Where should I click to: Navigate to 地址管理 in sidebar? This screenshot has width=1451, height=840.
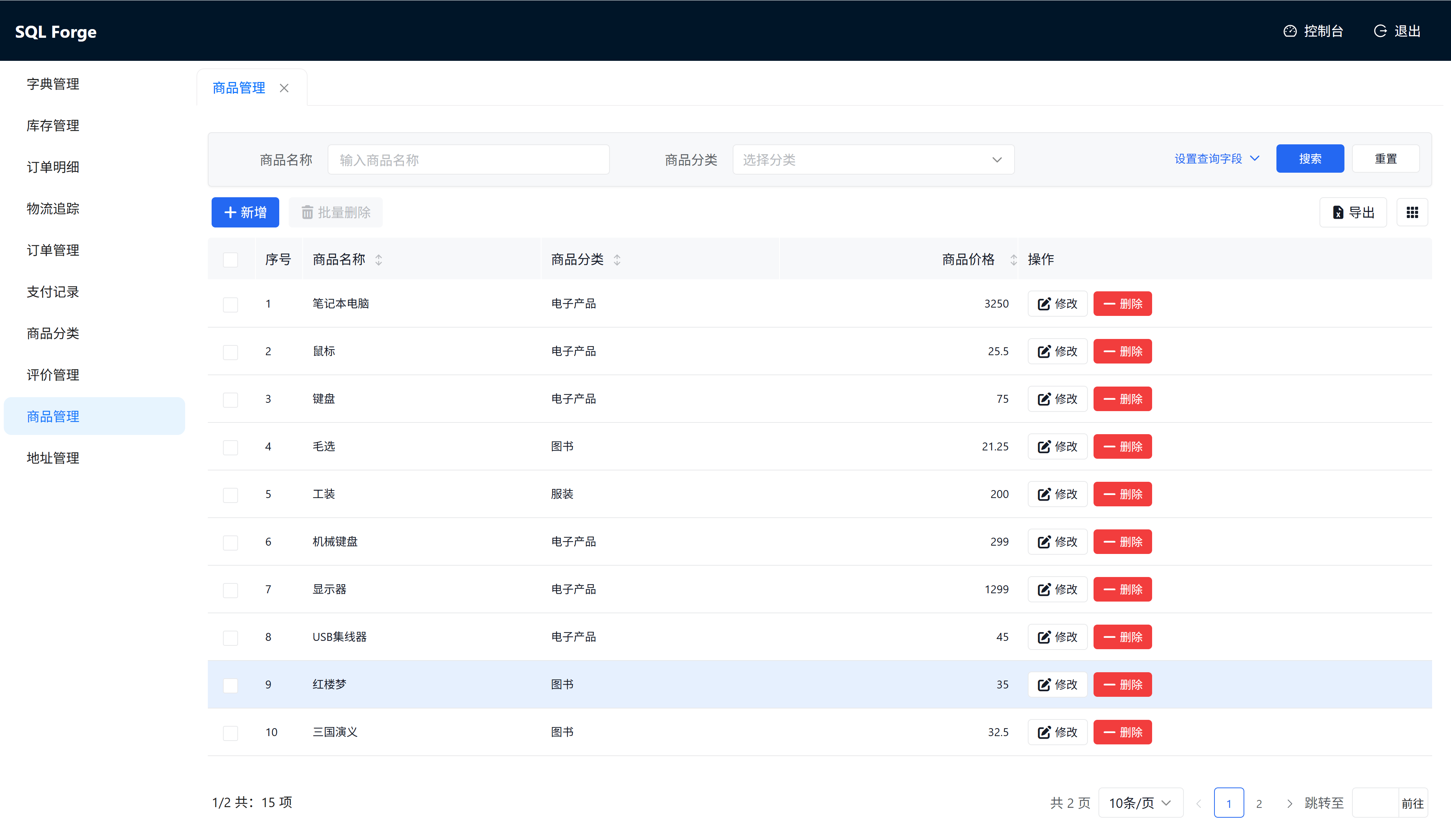pos(53,458)
